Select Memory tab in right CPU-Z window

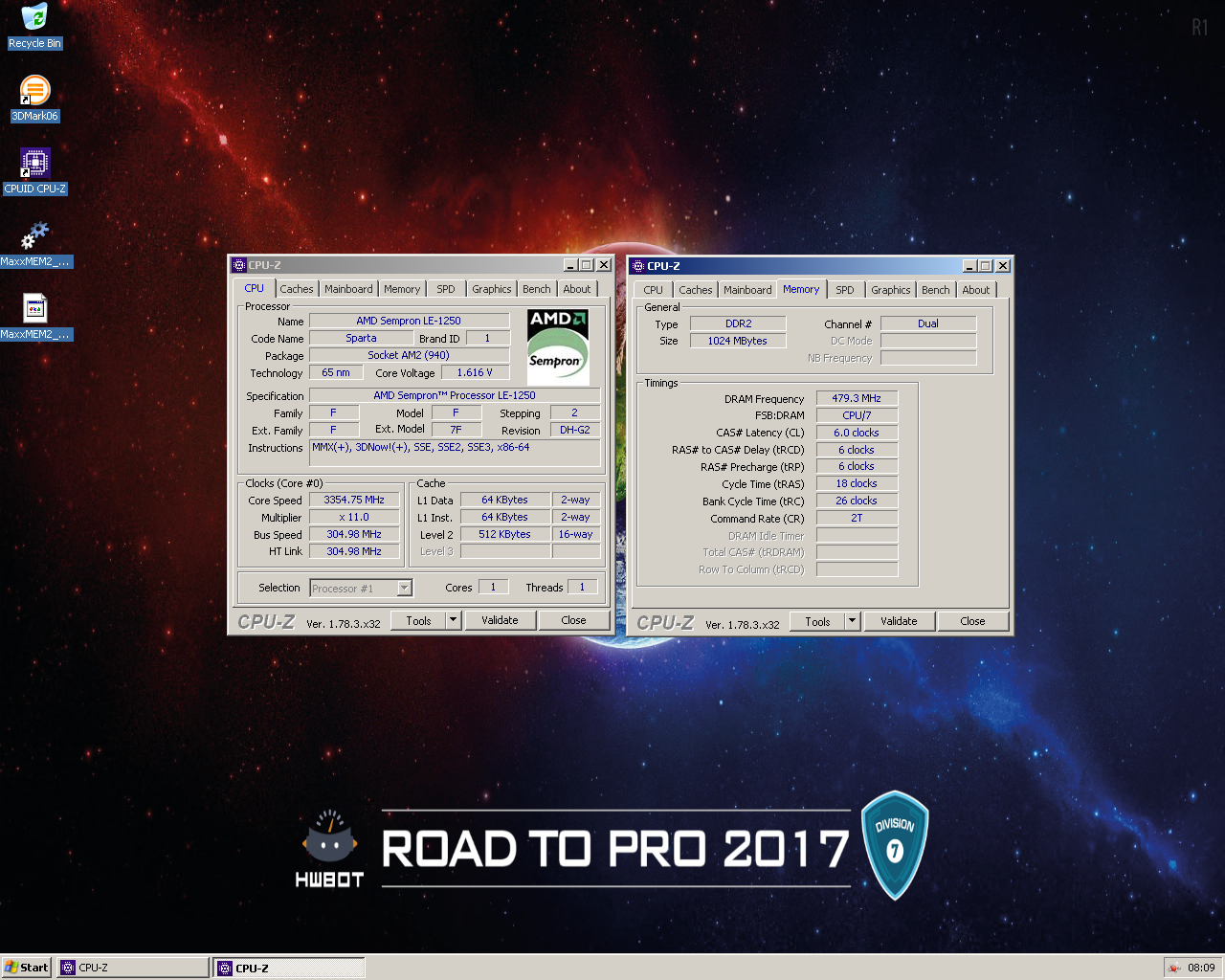click(x=801, y=289)
